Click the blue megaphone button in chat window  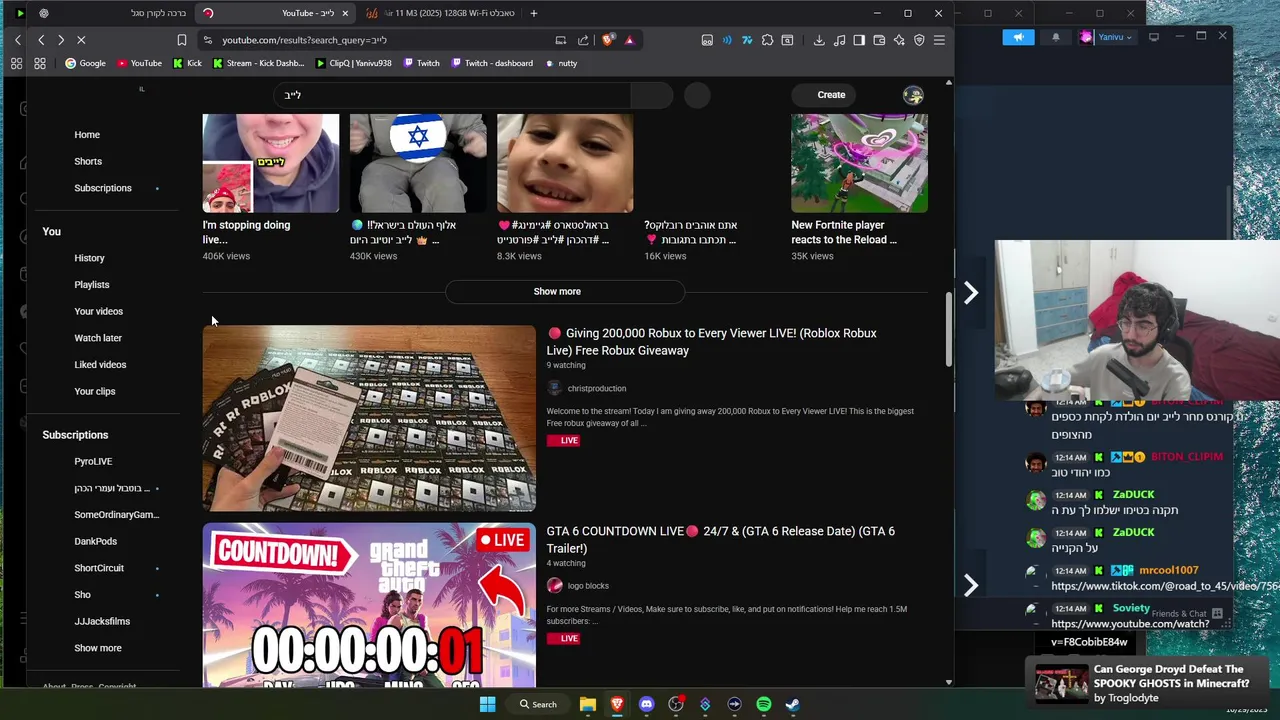1018,37
